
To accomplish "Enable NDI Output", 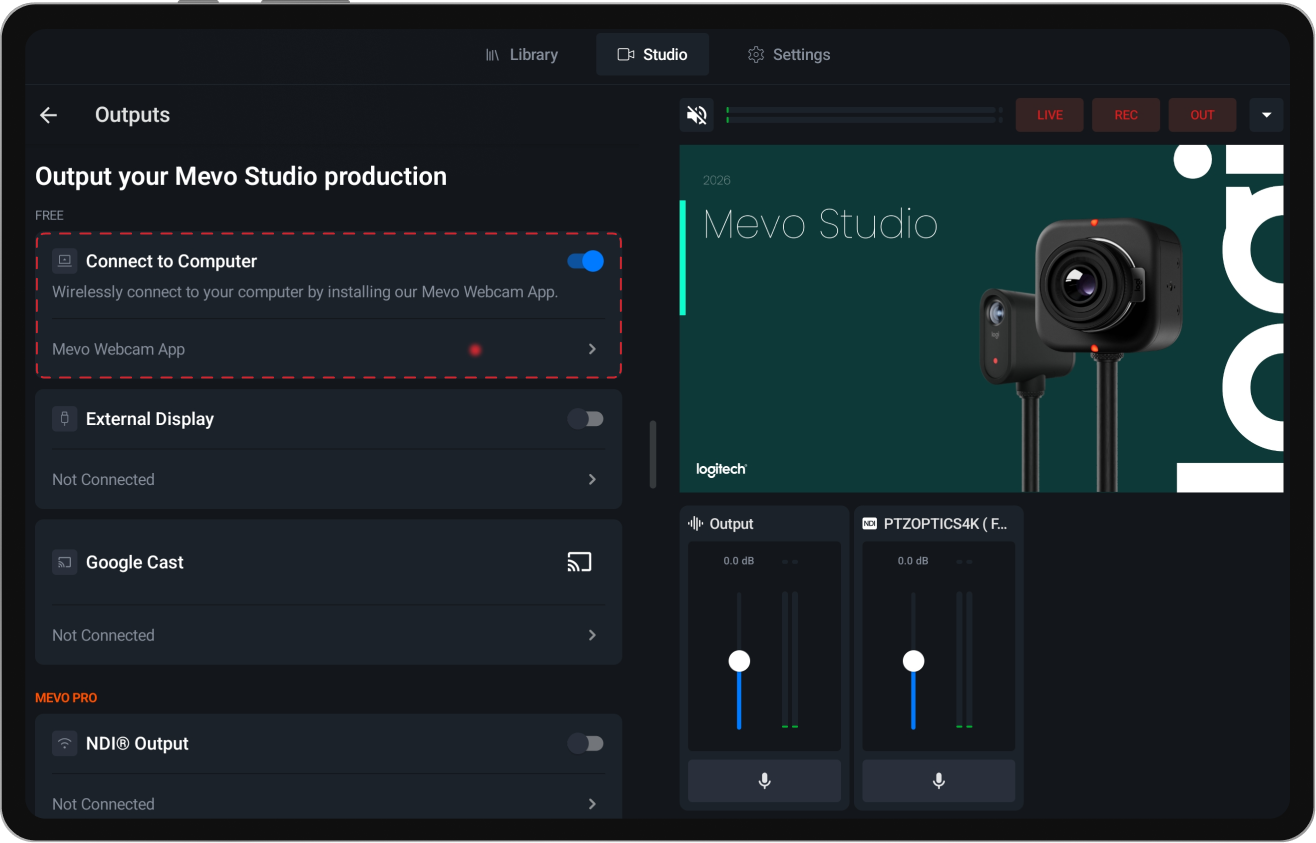I will coord(585,743).
